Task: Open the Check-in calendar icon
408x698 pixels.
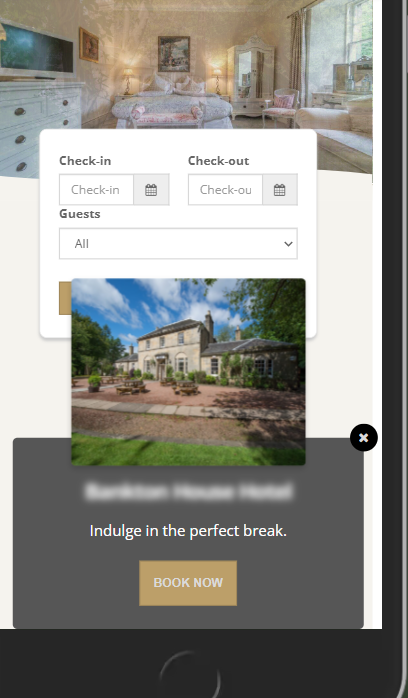Action: 151,190
